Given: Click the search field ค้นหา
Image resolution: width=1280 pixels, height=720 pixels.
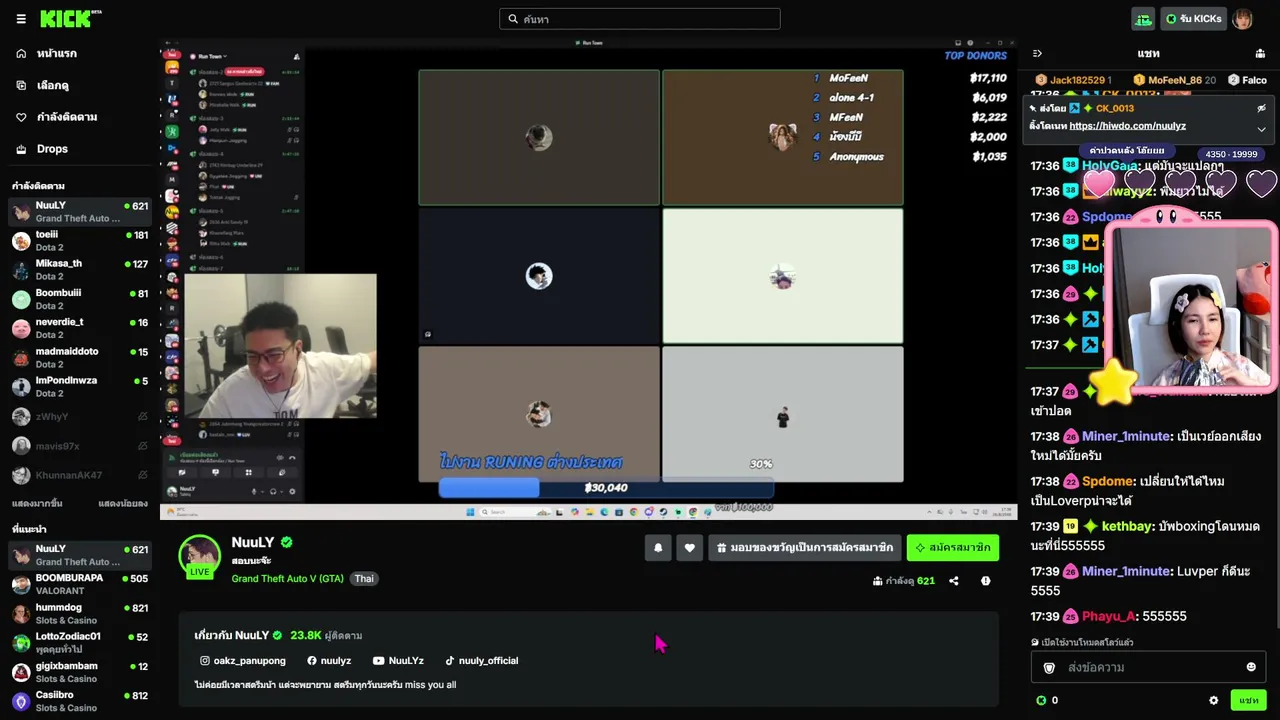Looking at the screenshot, I should 640,19.
